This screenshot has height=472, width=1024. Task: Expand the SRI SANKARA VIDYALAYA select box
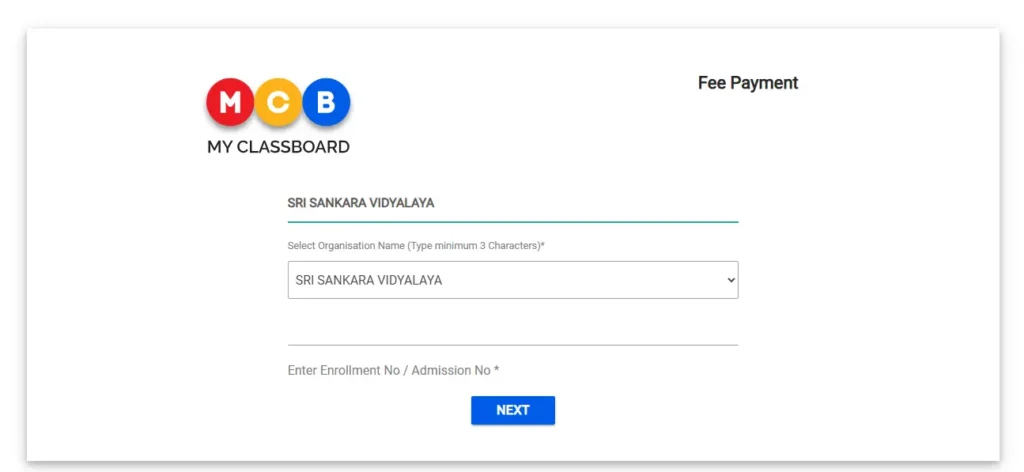tap(500, 280)
